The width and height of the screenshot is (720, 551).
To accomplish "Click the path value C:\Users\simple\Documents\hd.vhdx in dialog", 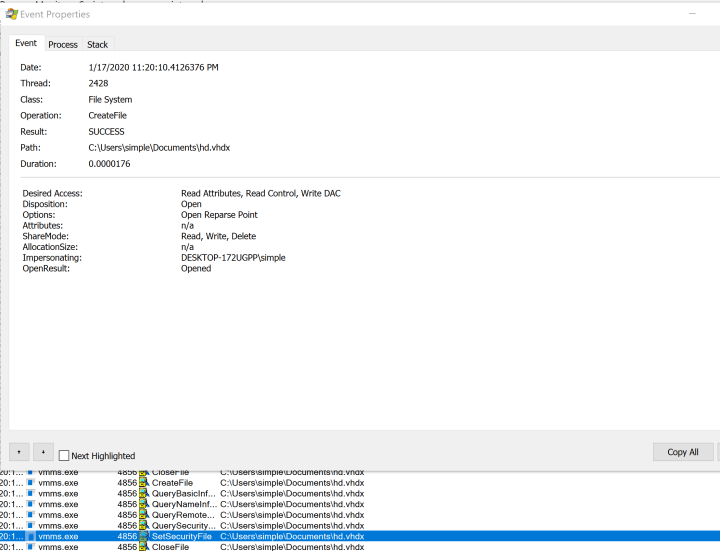I will 158,148.
